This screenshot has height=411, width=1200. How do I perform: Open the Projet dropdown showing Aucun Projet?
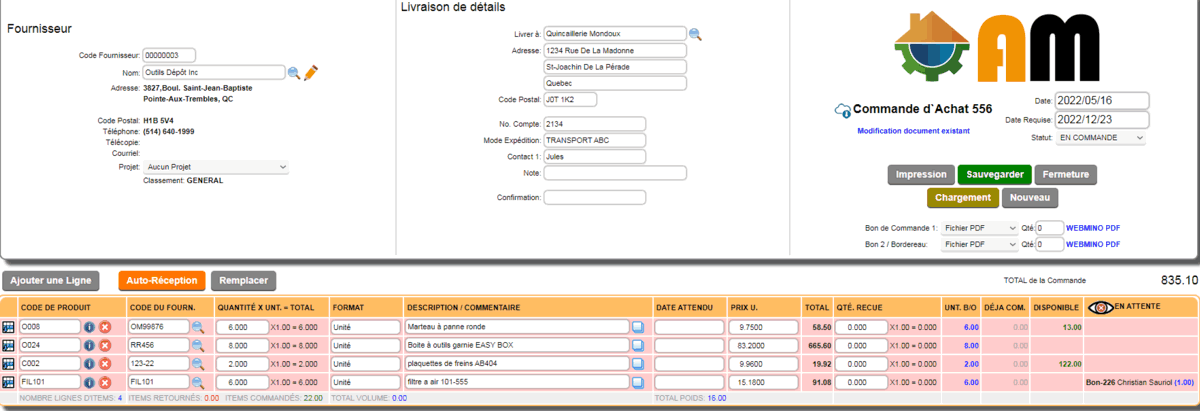click(x=216, y=167)
